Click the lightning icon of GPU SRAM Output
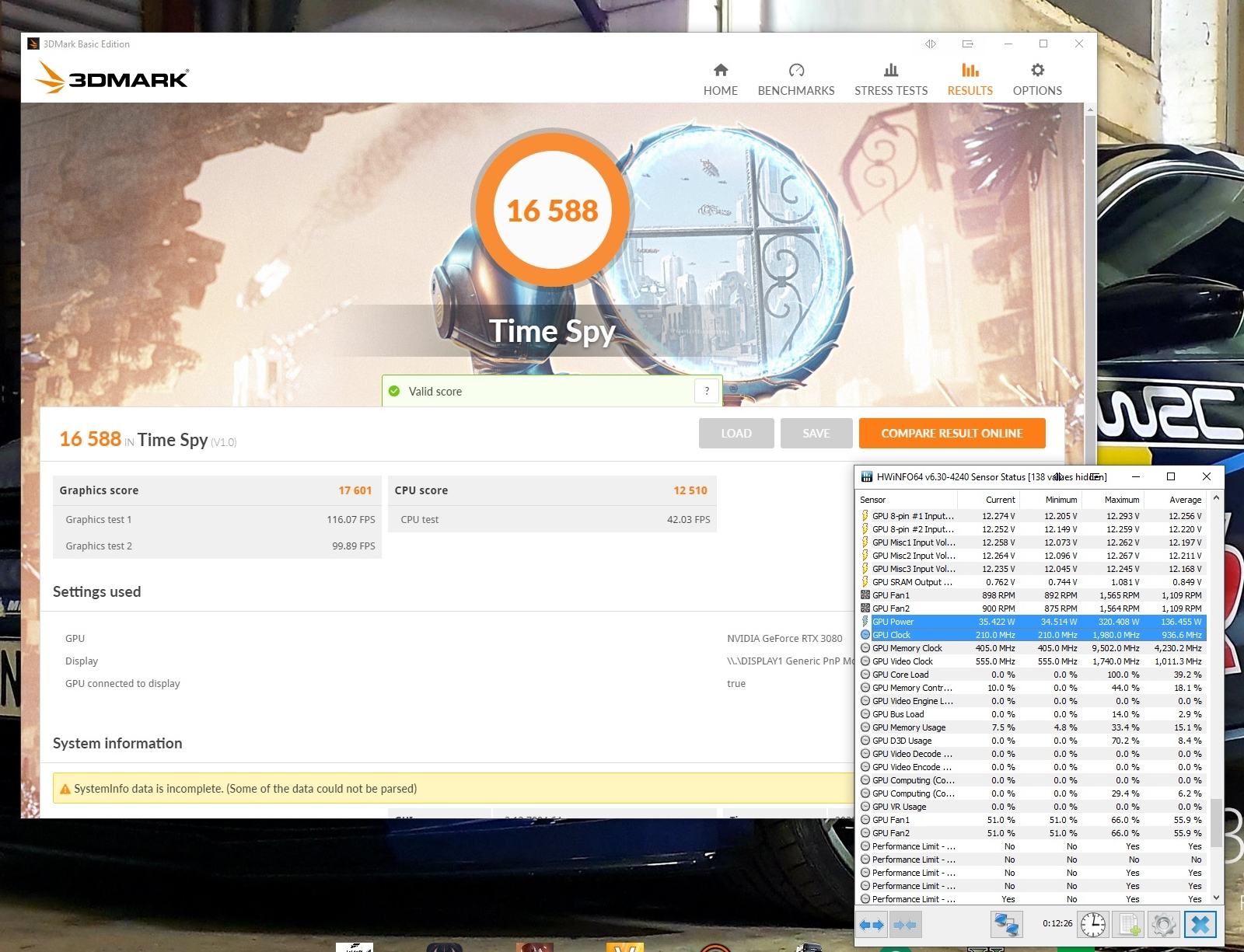 pos(865,582)
